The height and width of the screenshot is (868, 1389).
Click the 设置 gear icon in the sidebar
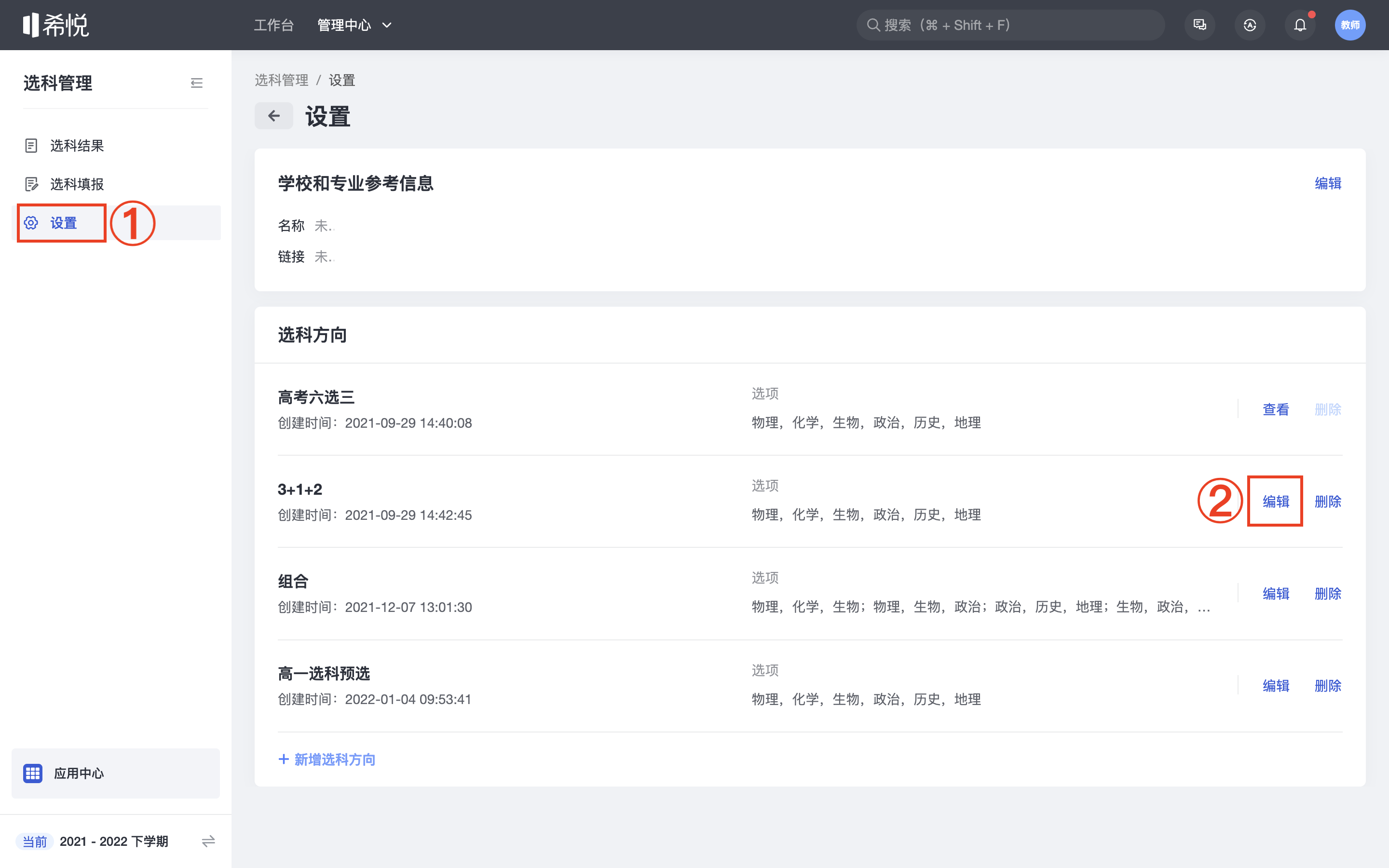coord(31,223)
